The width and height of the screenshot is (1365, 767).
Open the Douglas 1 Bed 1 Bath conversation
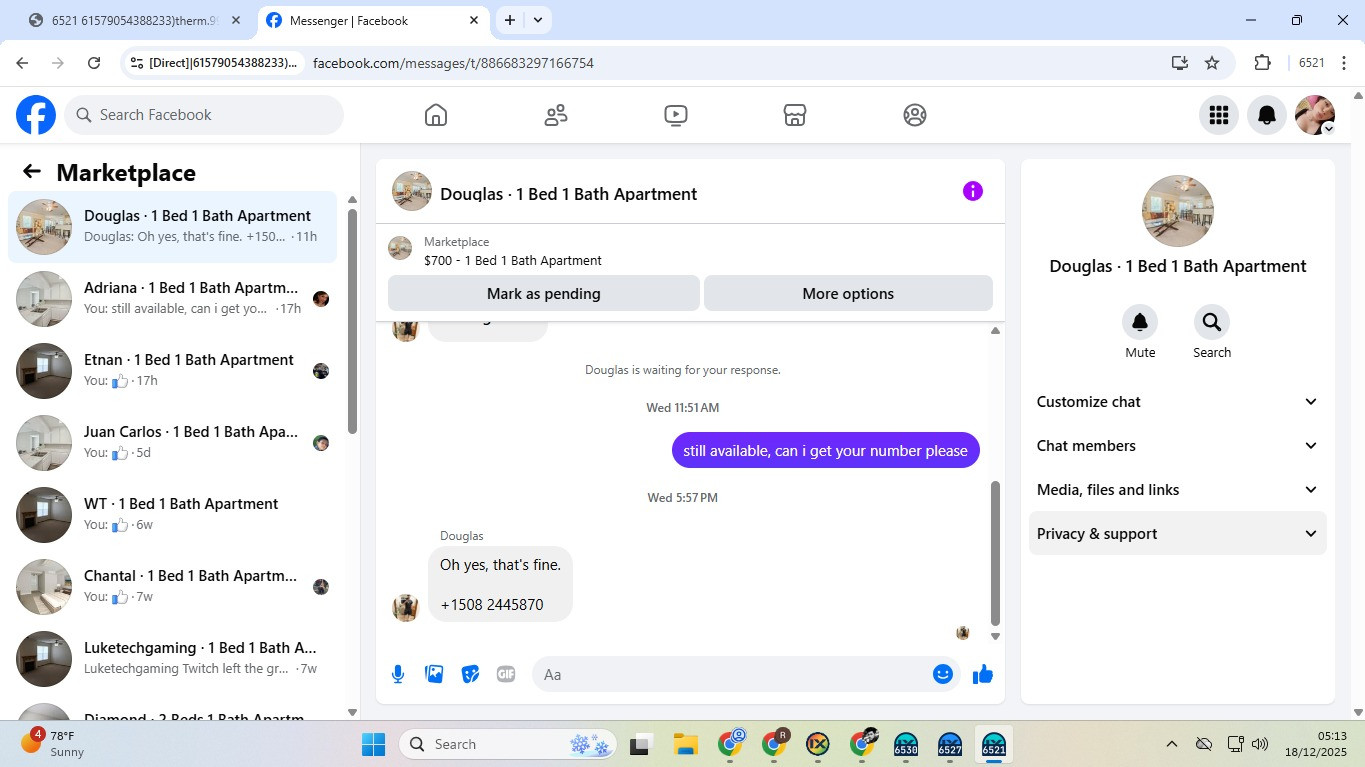[x=173, y=227]
